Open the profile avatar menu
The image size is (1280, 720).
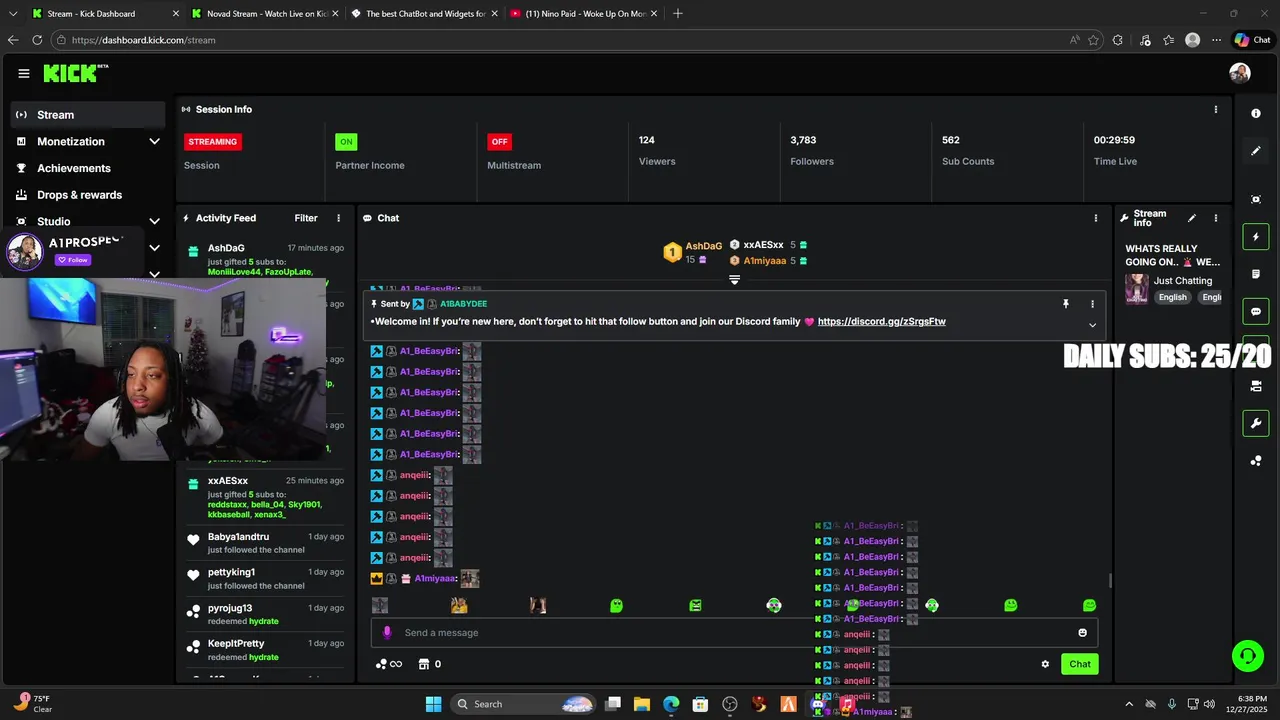click(x=1240, y=73)
